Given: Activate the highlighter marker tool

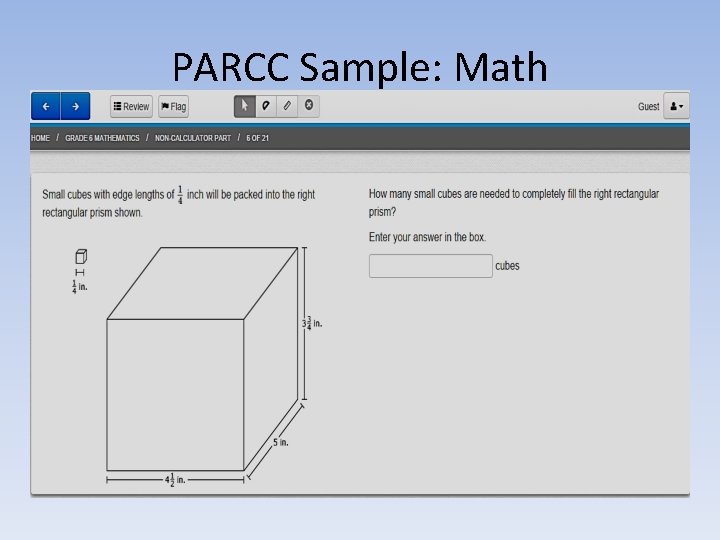Looking at the screenshot, I should pyautogui.click(x=266, y=106).
